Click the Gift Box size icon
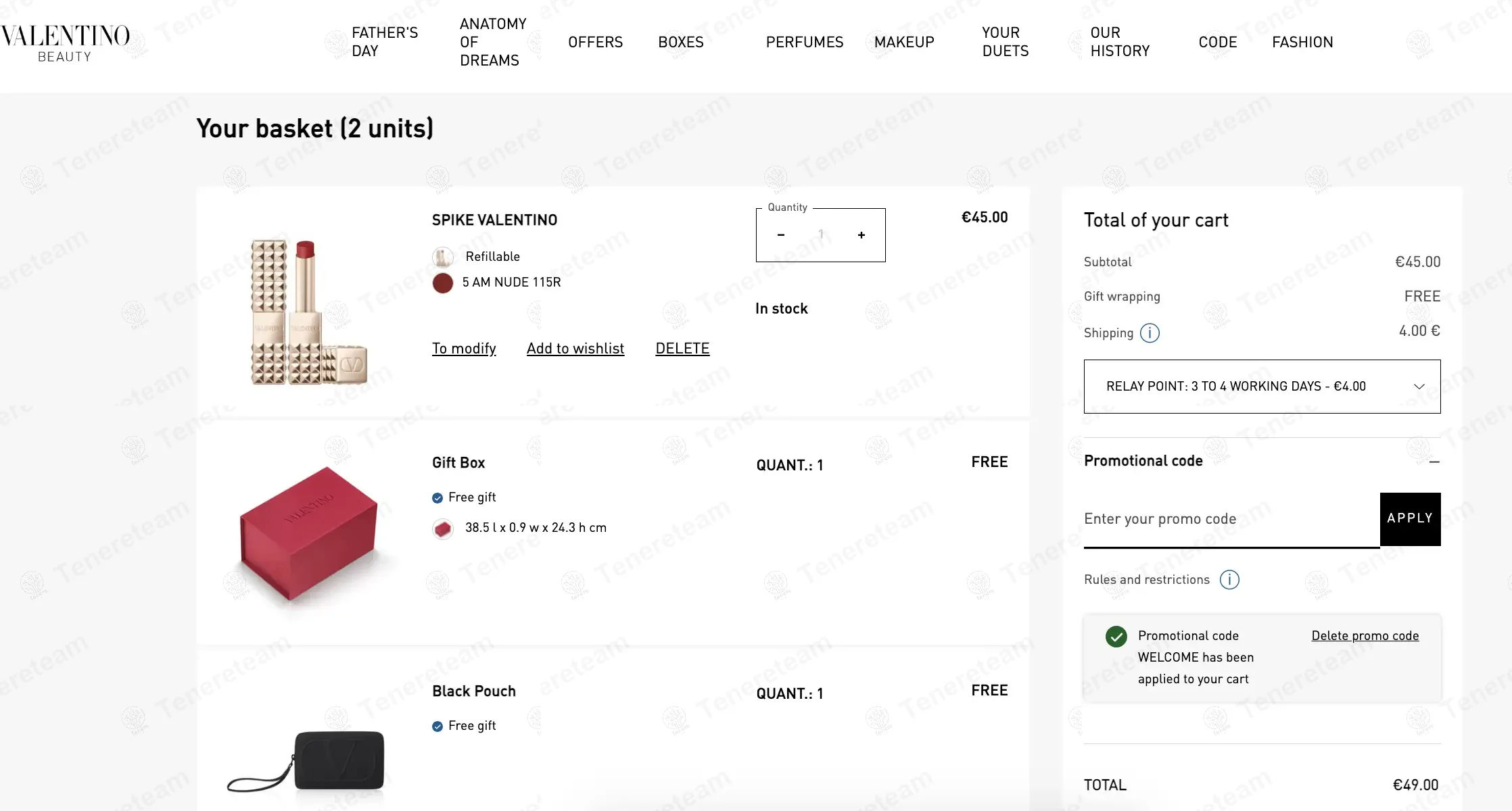1512x811 pixels. click(443, 529)
